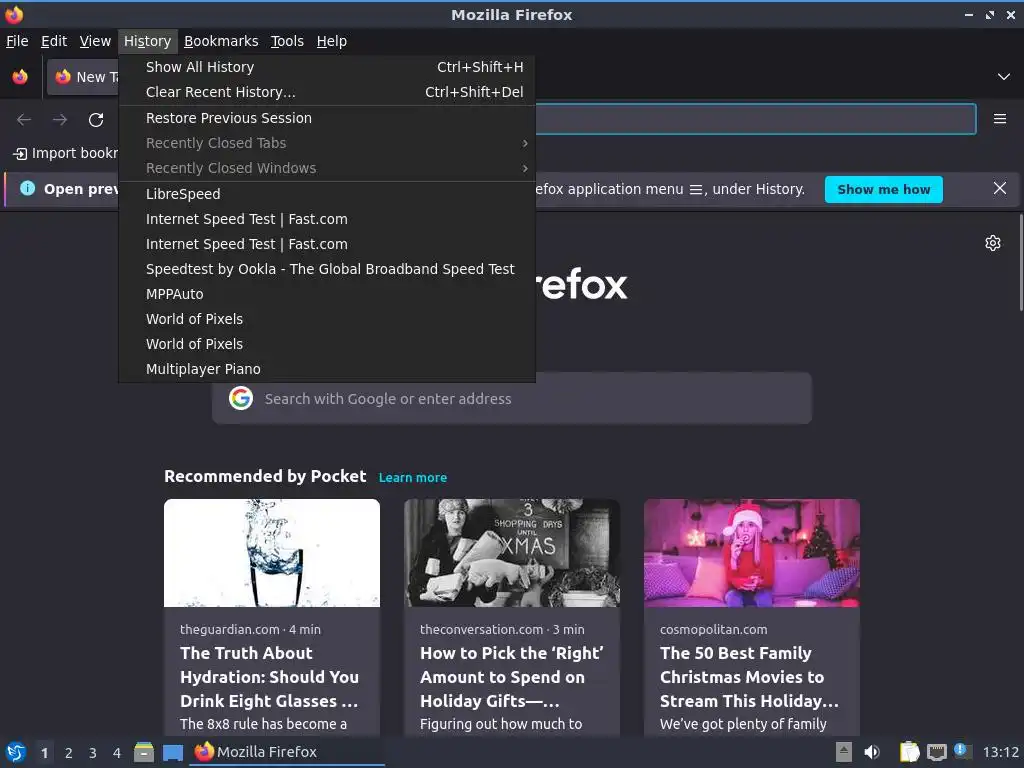Switch to virtual desktop 4
Screen dimensions: 1024x768
117,753
